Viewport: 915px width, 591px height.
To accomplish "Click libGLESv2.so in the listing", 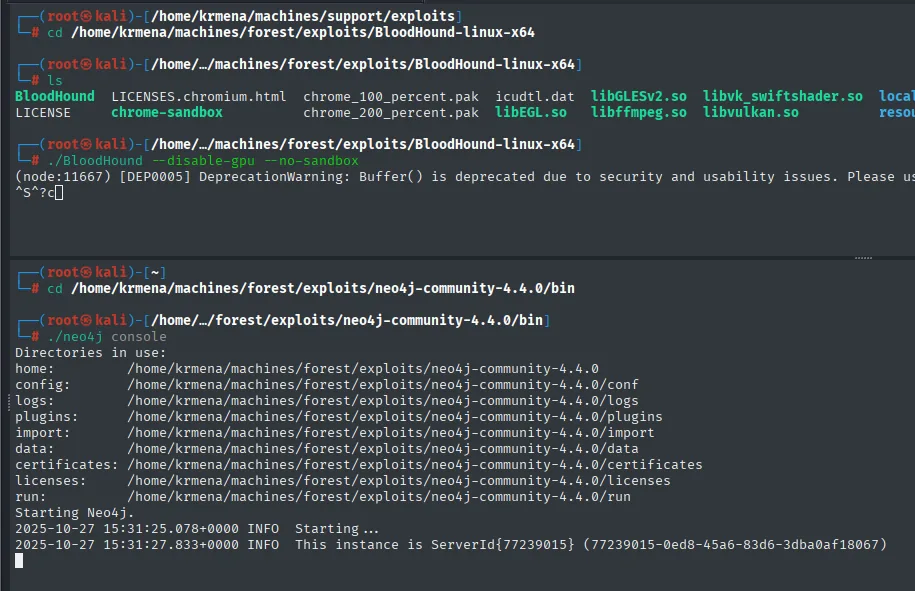I will click(x=638, y=96).
